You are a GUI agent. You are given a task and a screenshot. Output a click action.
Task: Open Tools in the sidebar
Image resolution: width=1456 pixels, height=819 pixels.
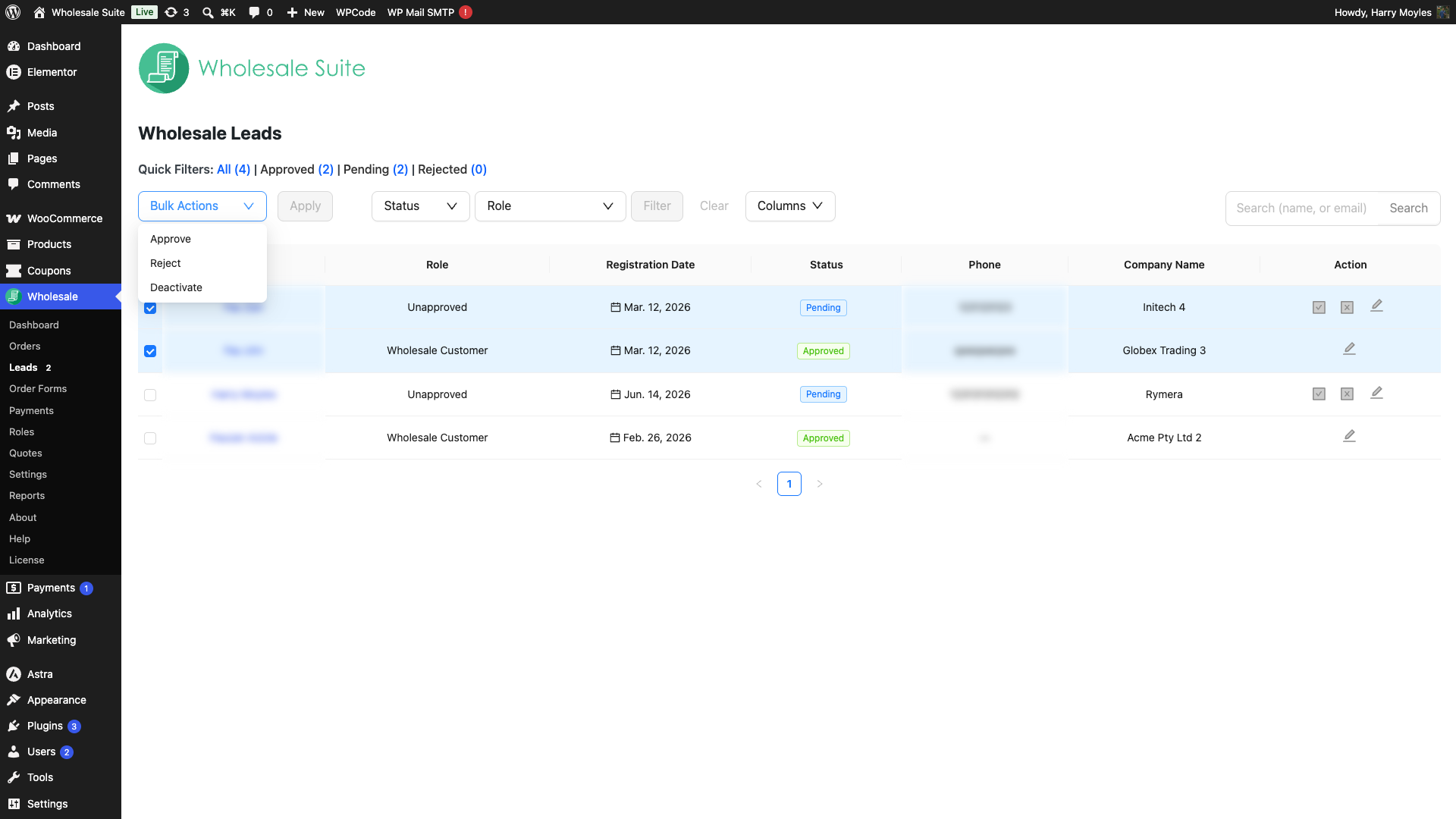[61, 777]
